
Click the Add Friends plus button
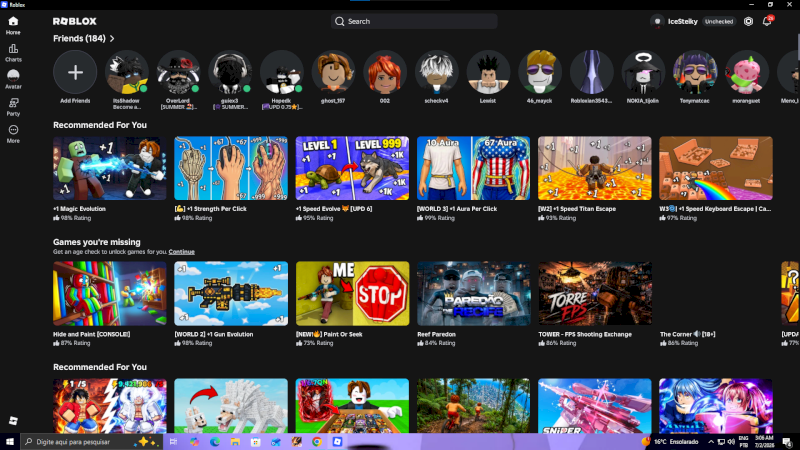(75, 72)
